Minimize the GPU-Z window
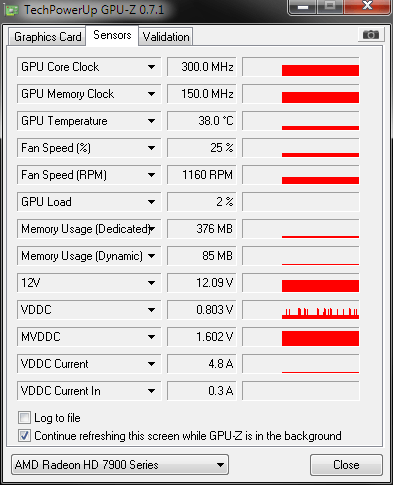 [x=303, y=6]
